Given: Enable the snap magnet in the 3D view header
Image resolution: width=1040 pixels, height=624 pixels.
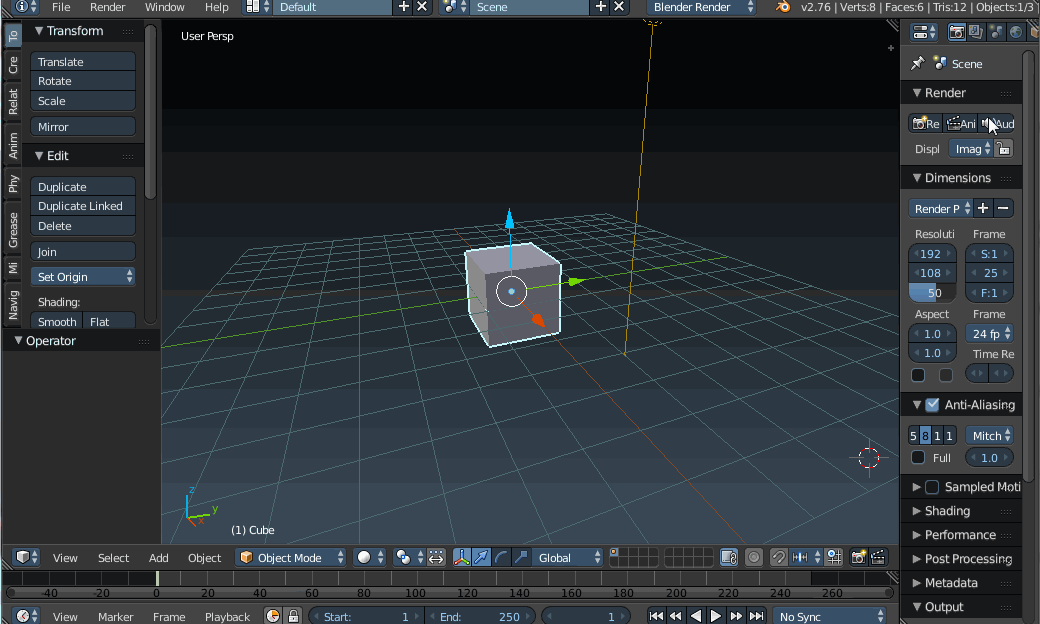Looking at the screenshot, I should click(x=779, y=557).
